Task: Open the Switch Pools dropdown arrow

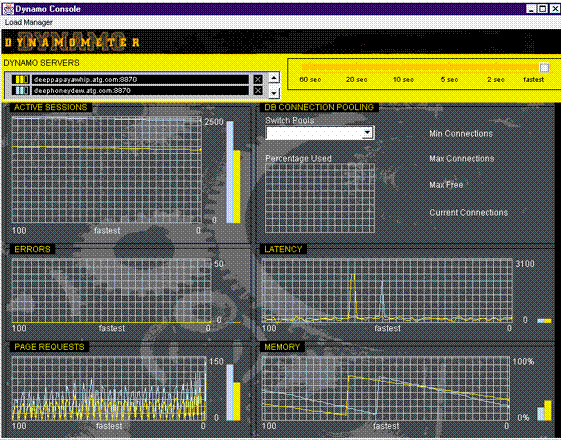Action: click(x=367, y=133)
